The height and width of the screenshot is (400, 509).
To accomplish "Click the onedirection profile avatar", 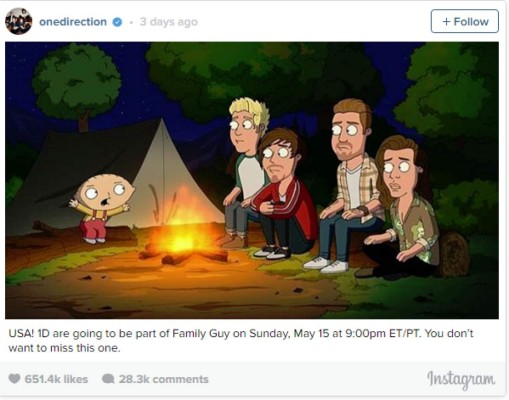I will click(x=19, y=21).
